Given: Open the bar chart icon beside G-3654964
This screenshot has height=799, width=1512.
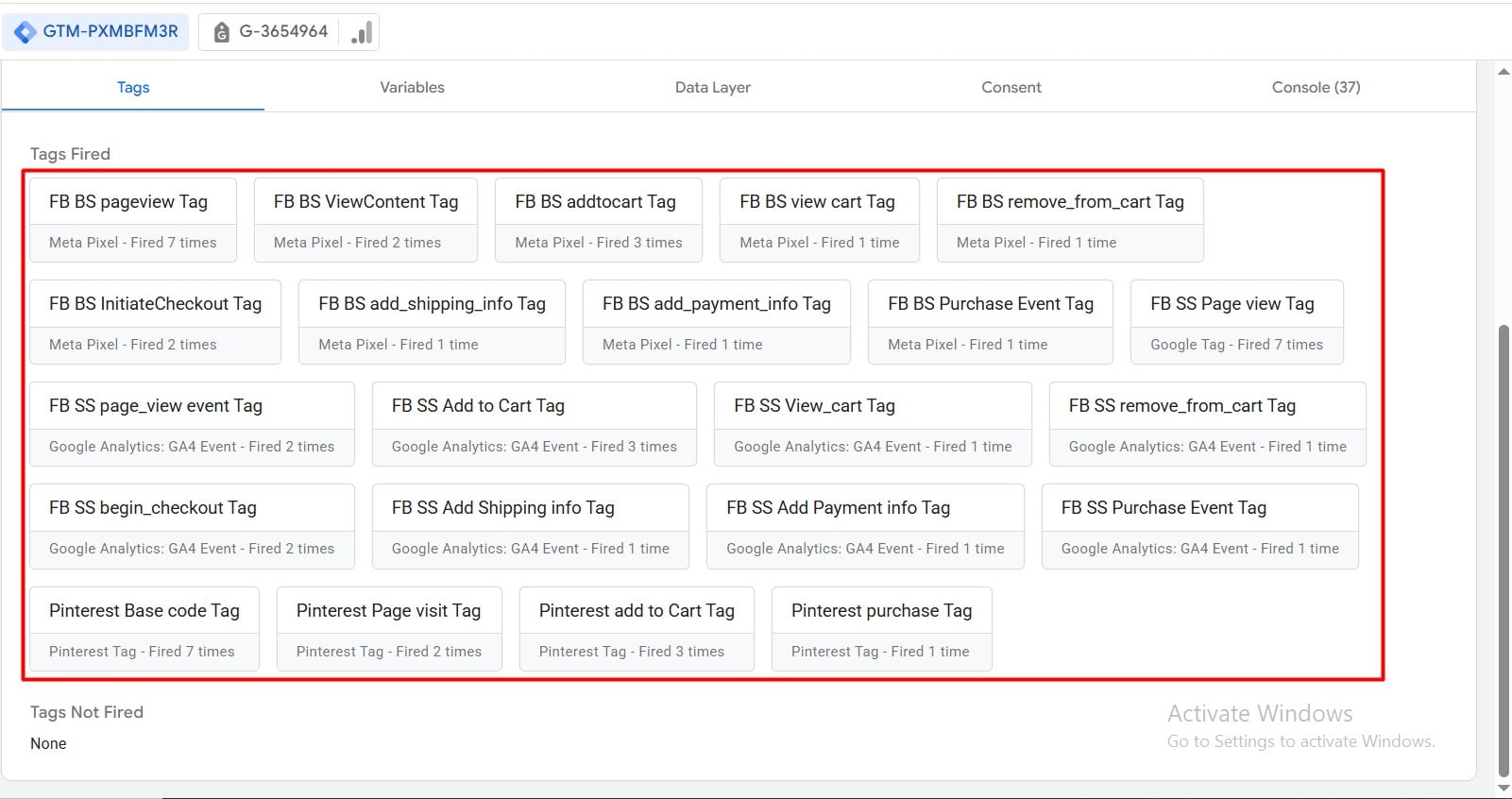Looking at the screenshot, I should [x=361, y=32].
